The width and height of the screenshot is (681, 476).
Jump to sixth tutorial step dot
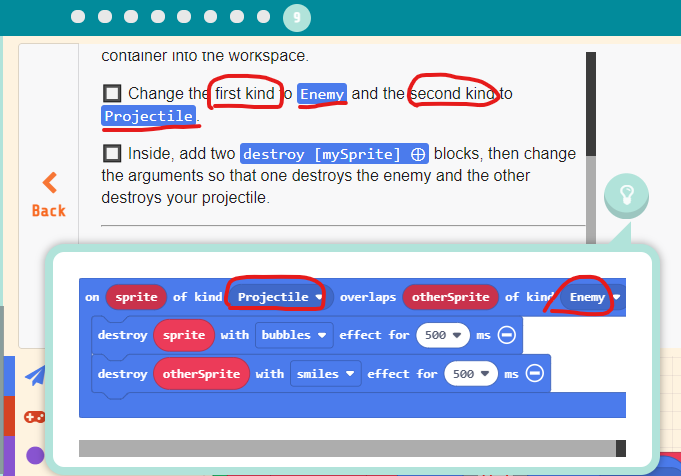click(x=210, y=17)
